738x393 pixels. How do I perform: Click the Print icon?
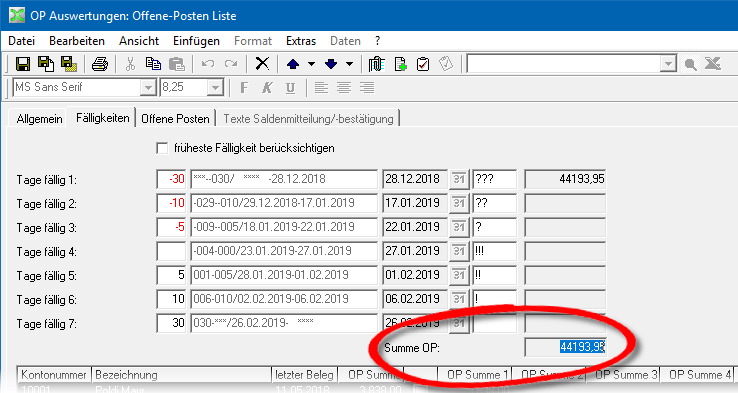pyautogui.click(x=99, y=64)
